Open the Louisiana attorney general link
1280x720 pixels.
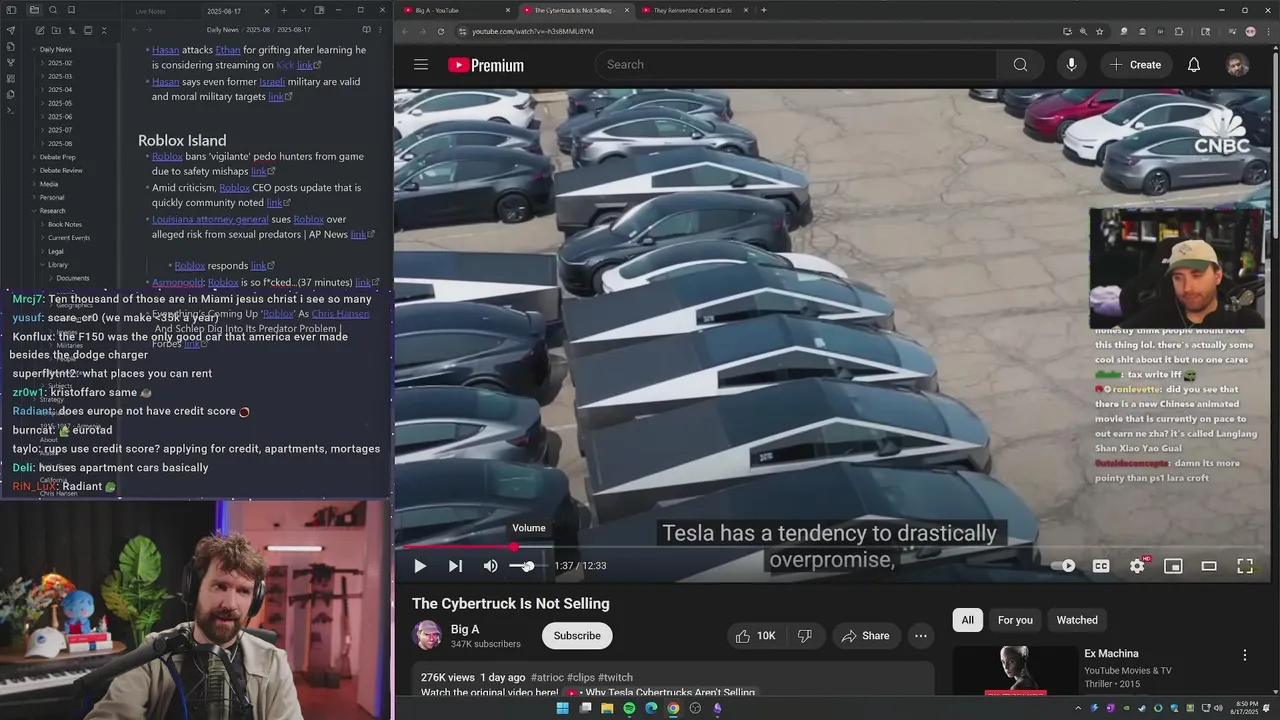[210, 219]
